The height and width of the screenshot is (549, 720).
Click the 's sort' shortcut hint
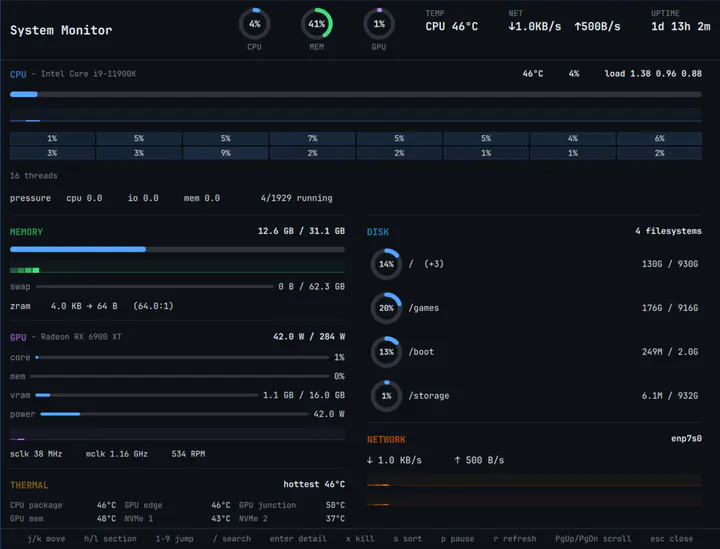[407, 538]
